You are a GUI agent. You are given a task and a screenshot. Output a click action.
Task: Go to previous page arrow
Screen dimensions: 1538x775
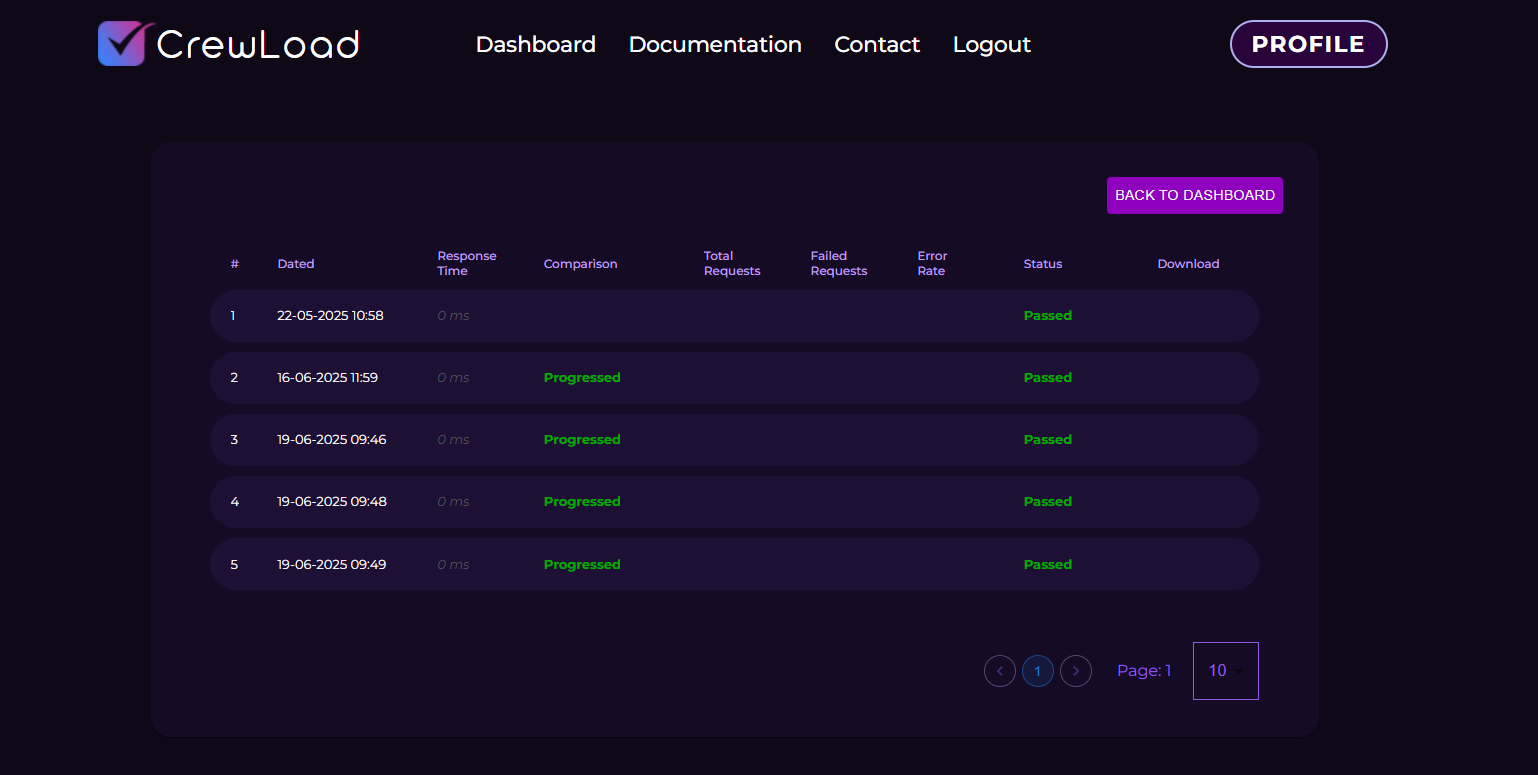(999, 671)
